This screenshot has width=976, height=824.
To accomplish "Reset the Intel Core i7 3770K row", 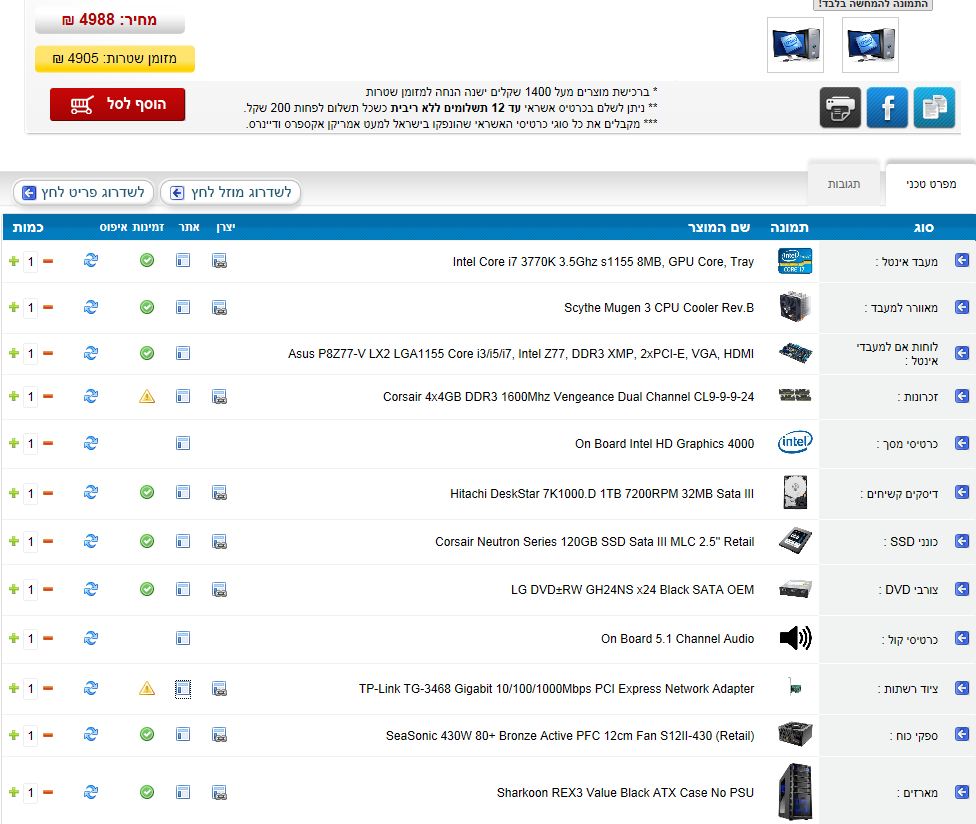I will point(91,261).
